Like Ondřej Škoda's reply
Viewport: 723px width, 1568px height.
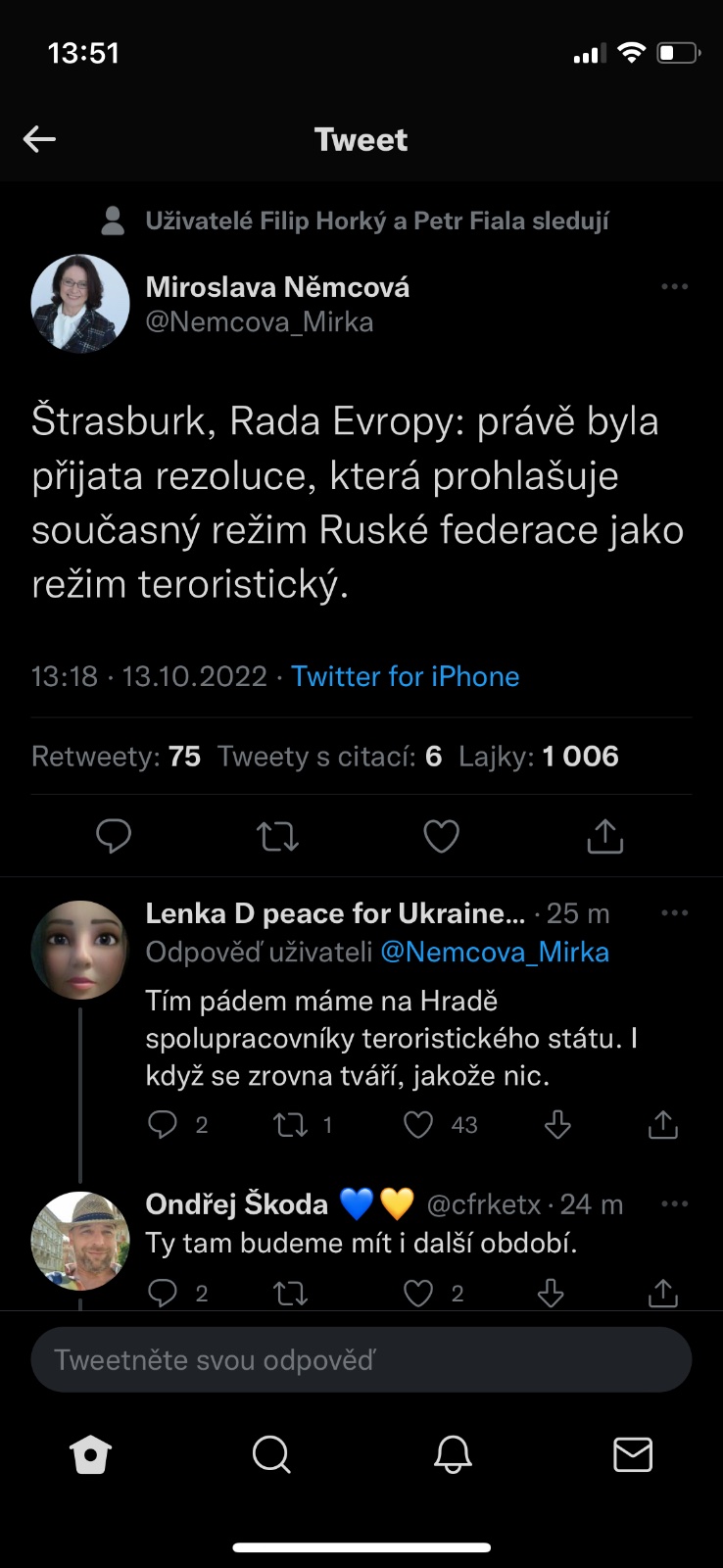[419, 1294]
